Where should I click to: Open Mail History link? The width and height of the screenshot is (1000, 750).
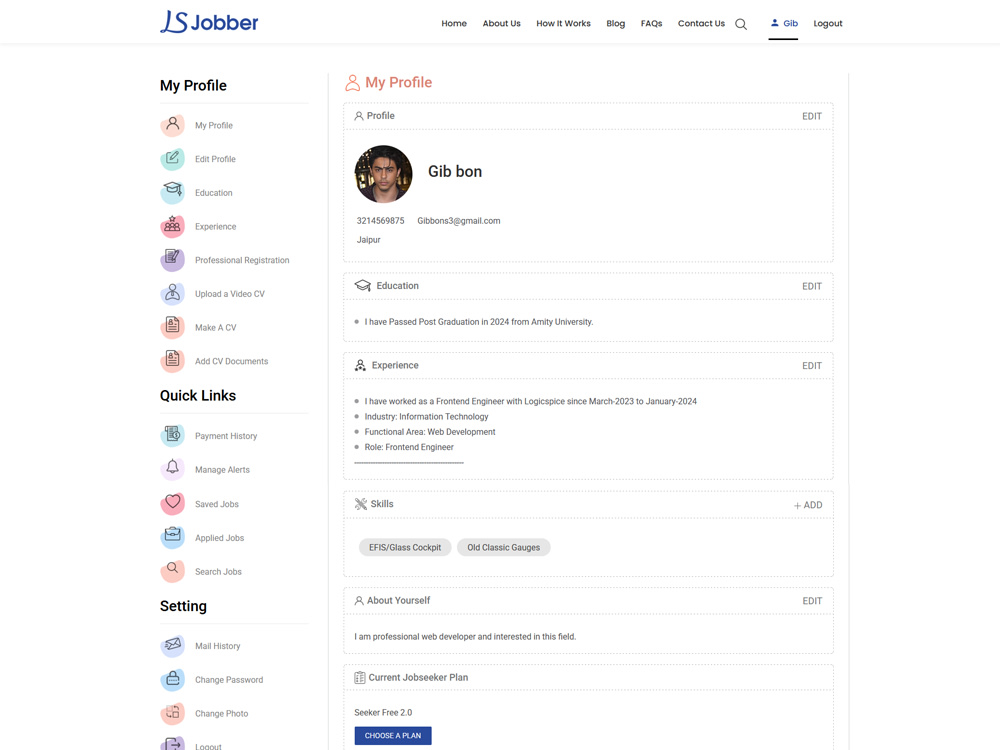click(217, 646)
